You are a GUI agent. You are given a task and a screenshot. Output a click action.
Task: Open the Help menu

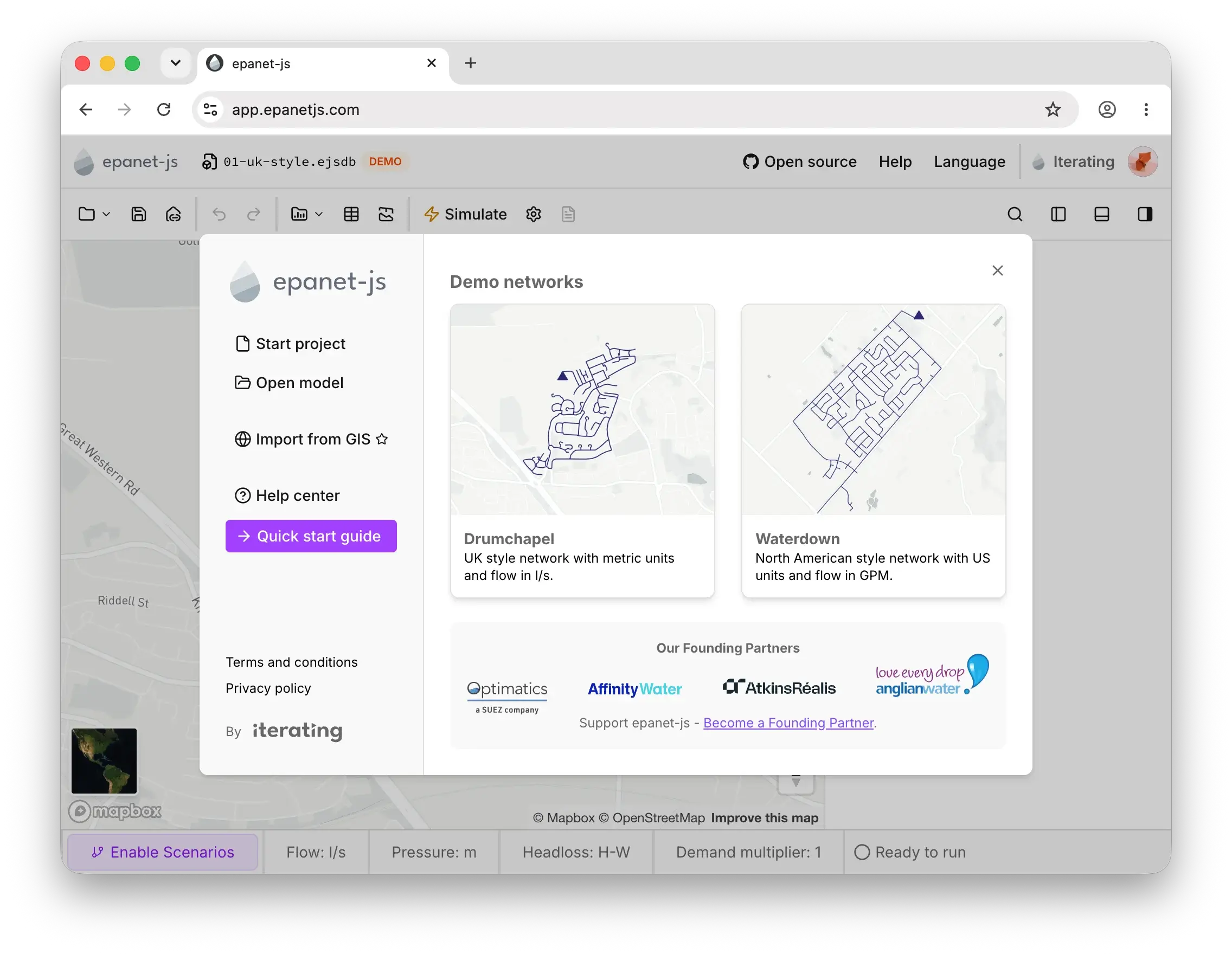[x=895, y=162]
